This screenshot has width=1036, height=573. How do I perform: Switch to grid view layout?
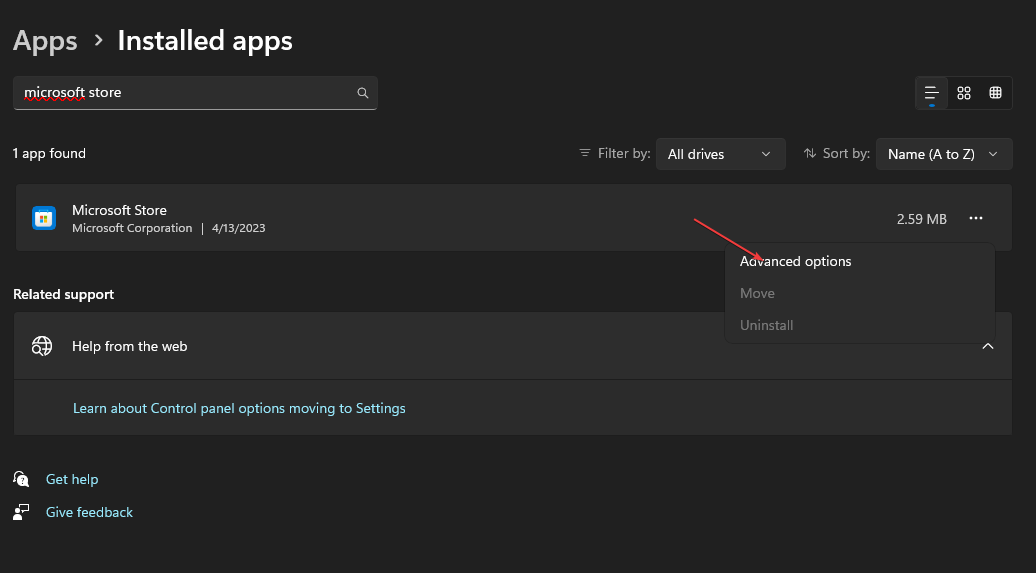tap(964, 93)
